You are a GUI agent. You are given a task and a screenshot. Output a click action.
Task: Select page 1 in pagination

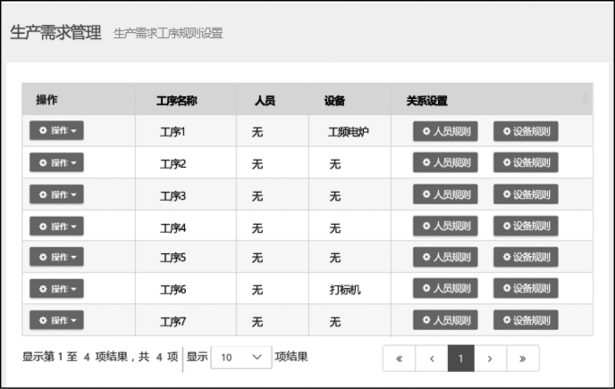(461, 358)
